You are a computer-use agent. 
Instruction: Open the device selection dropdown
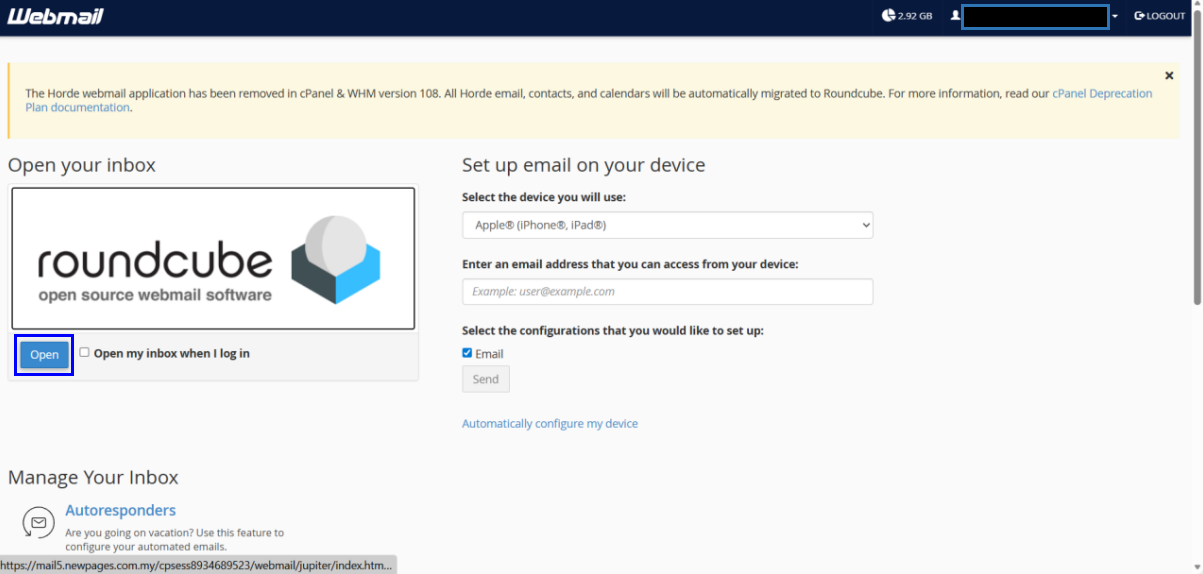pyautogui.click(x=667, y=225)
